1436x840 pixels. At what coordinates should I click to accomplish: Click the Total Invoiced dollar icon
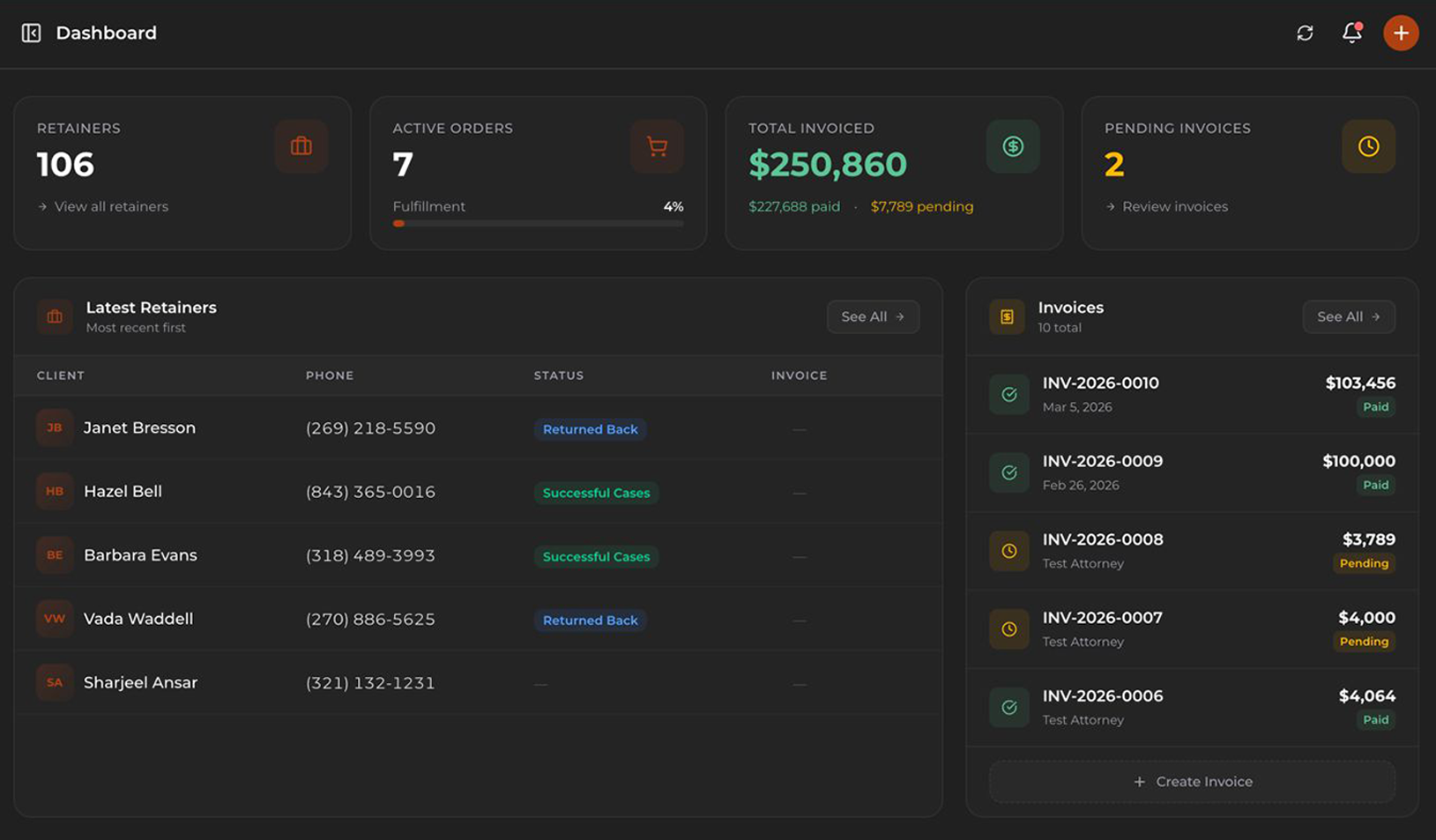pyautogui.click(x=1013, y=146)
